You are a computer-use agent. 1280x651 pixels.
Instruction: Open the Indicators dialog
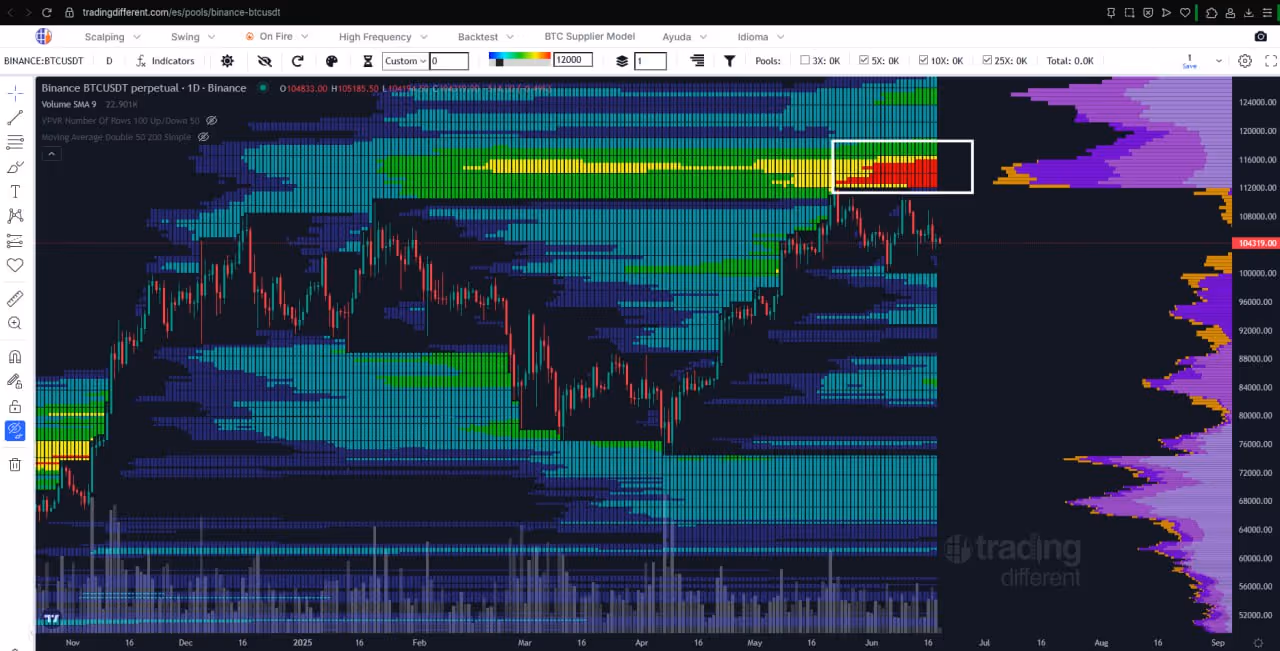[164, 61]
